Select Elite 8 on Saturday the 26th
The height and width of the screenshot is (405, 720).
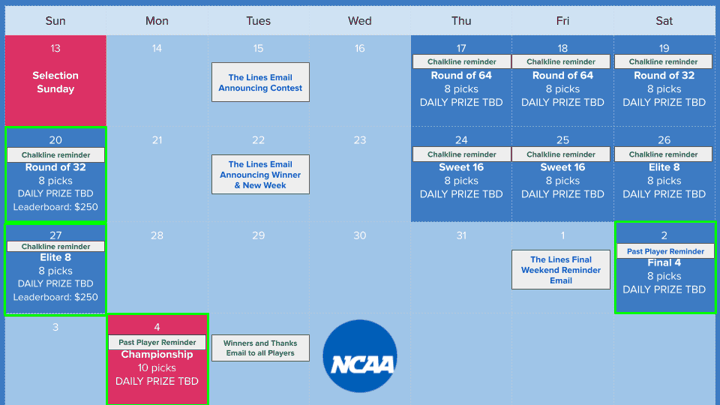pyautogui.click(x=664, y=167)
